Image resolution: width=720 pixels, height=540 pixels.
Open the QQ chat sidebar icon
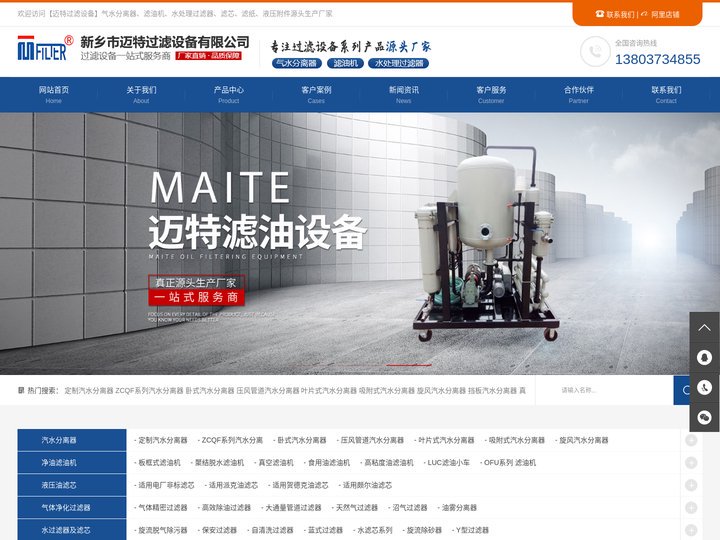(704, 357)
